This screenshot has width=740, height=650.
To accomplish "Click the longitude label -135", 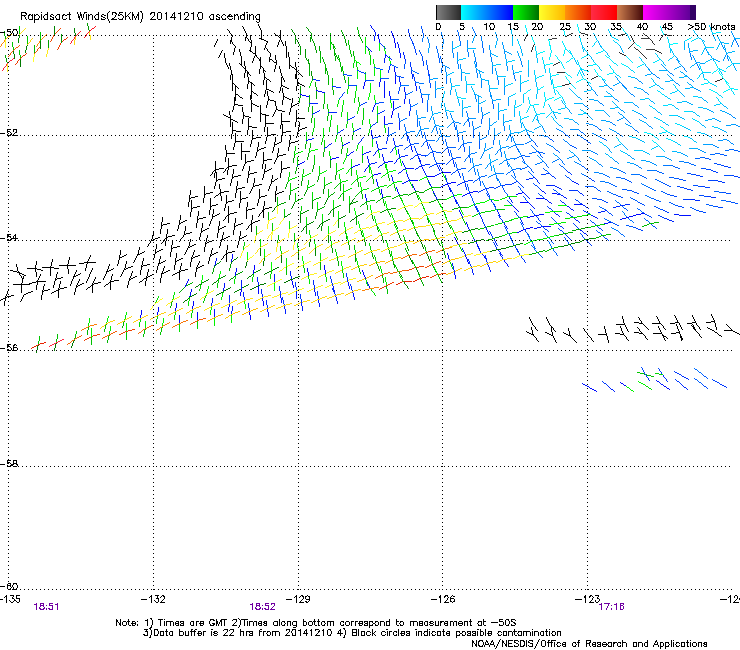I will (x=10, y=599).
